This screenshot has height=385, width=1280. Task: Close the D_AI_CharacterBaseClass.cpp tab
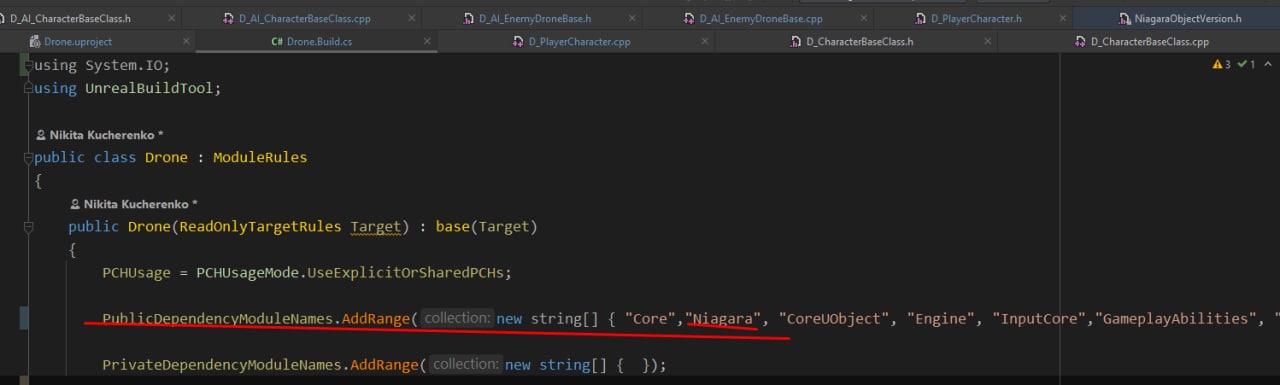pos(411,18)
